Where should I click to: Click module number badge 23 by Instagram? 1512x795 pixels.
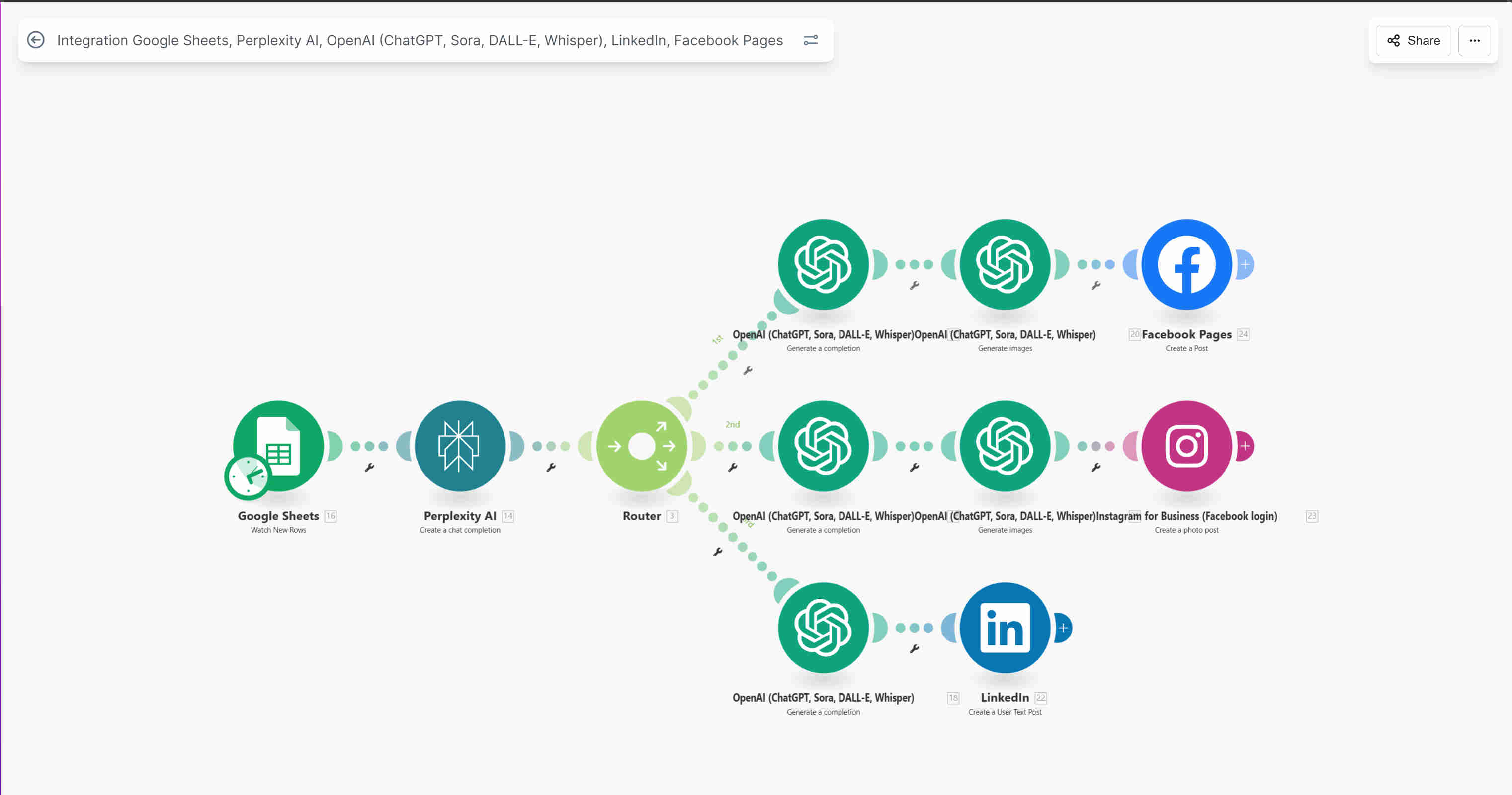[x=1312, y=516]
